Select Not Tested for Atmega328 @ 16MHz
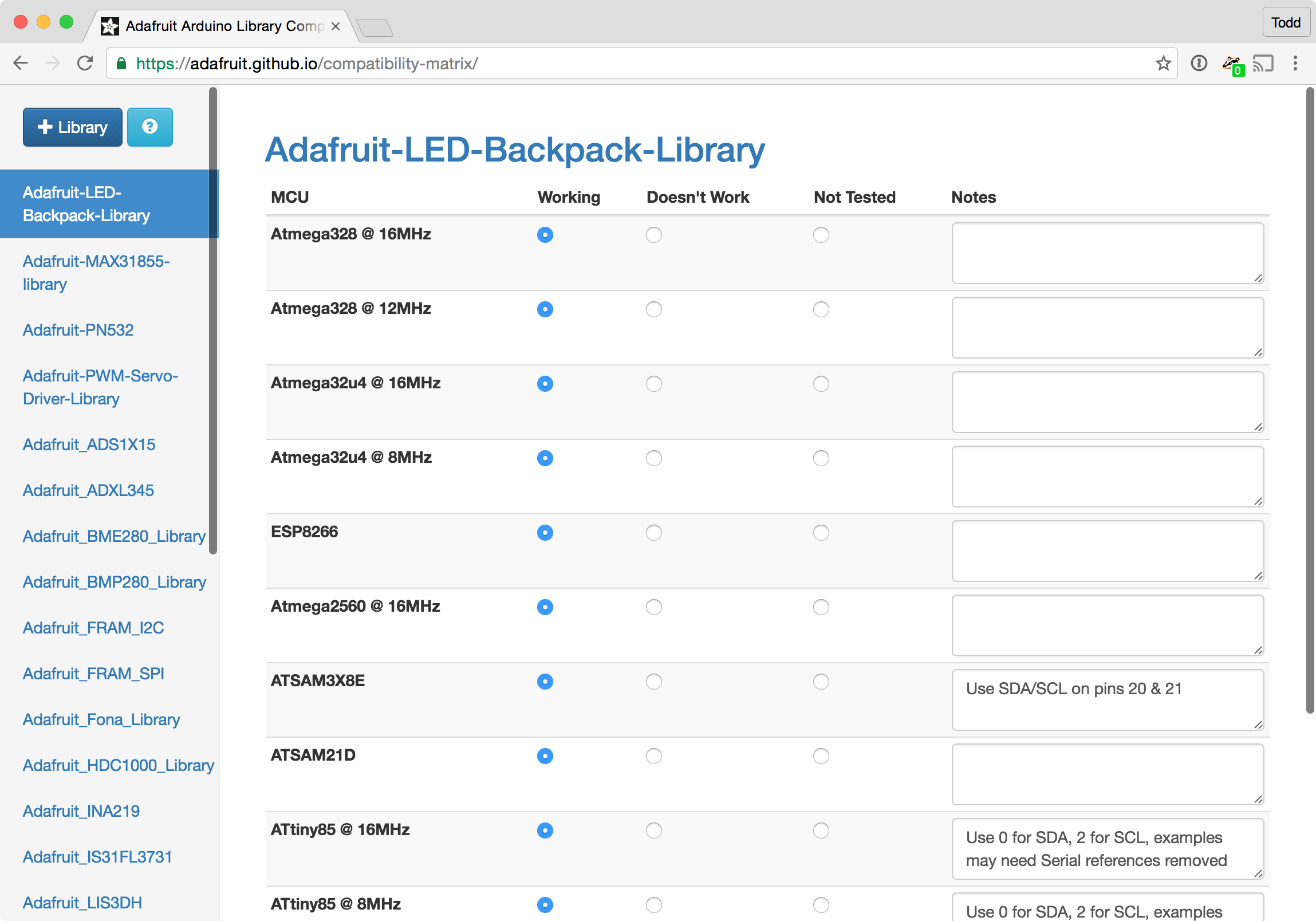This screenshot has width=1316, height=921. click(x=821, y=235)
